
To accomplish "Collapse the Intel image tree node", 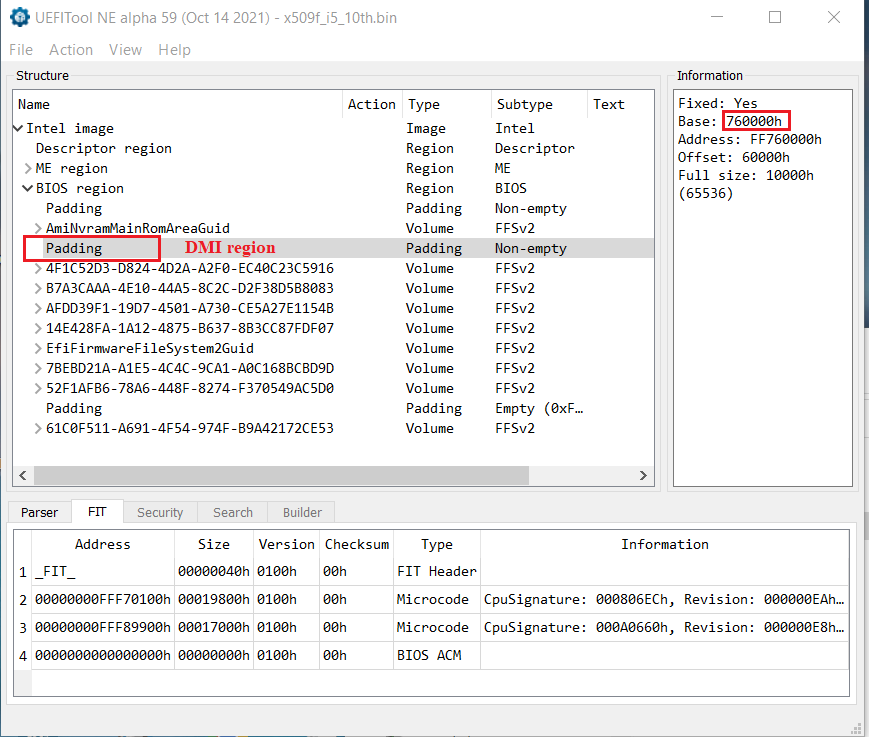I will point(18,128).
